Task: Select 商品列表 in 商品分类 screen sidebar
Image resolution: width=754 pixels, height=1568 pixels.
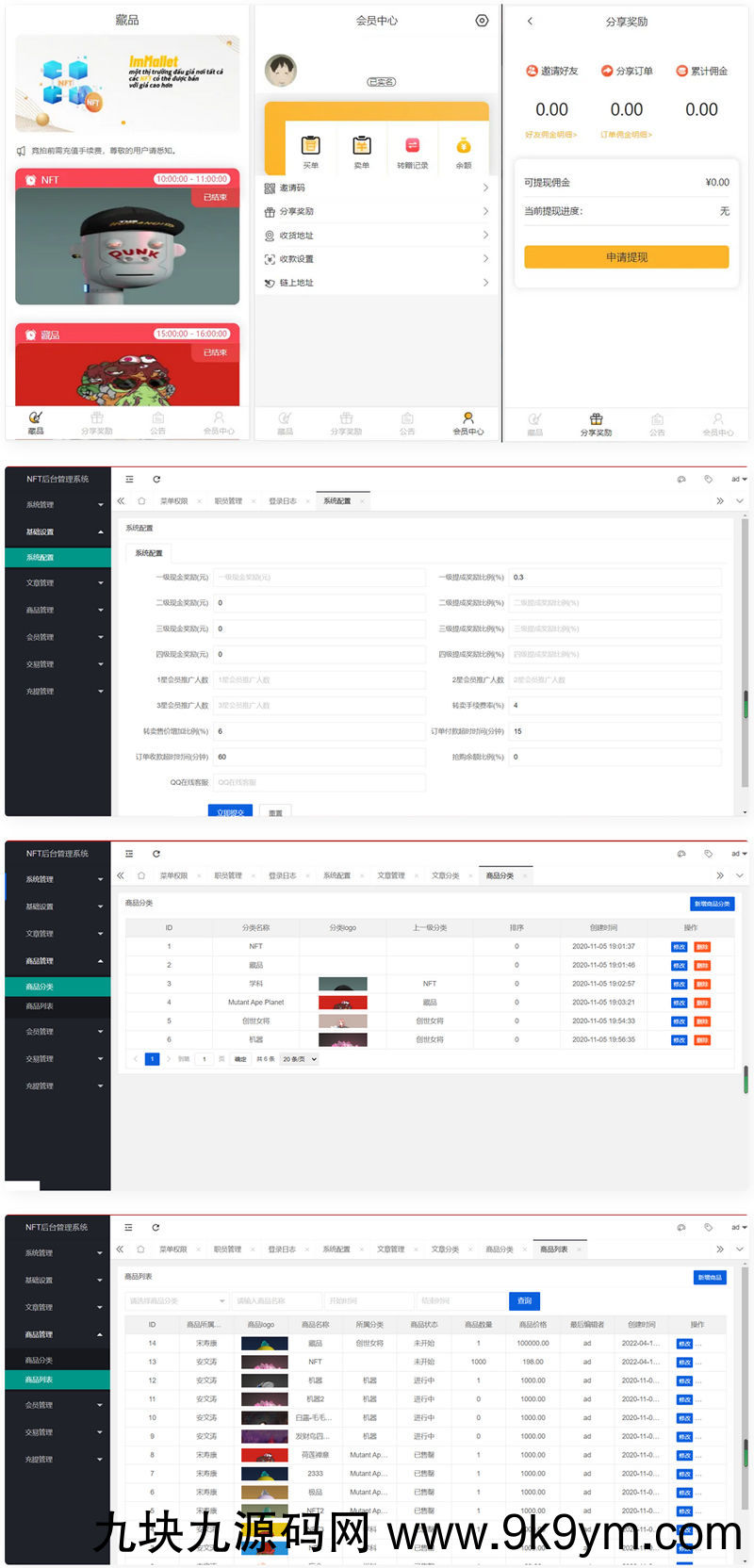Action: [x=40, y=1006]
